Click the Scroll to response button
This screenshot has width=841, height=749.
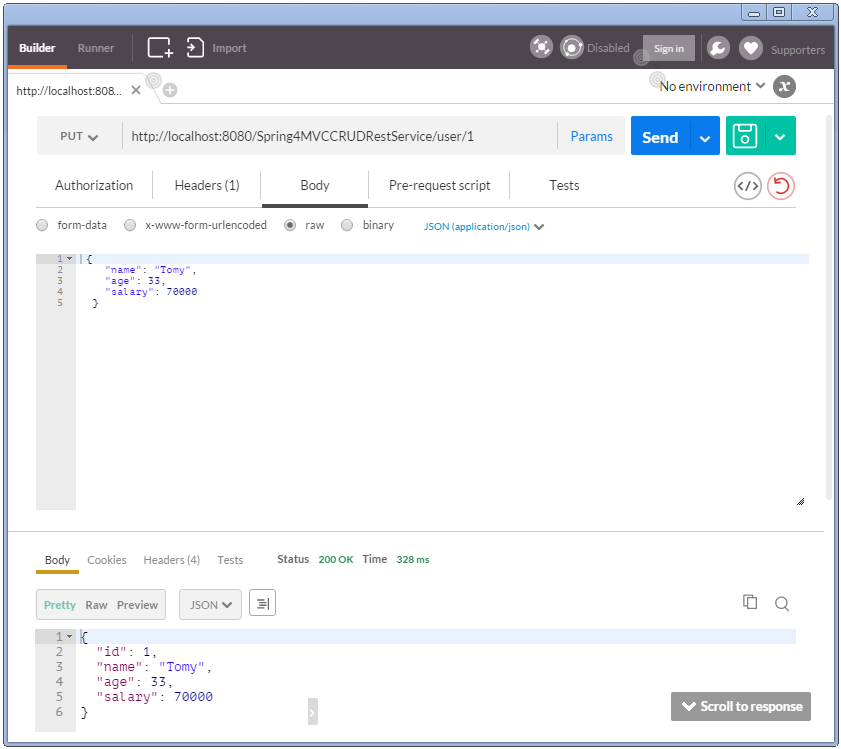pos(740,706)
